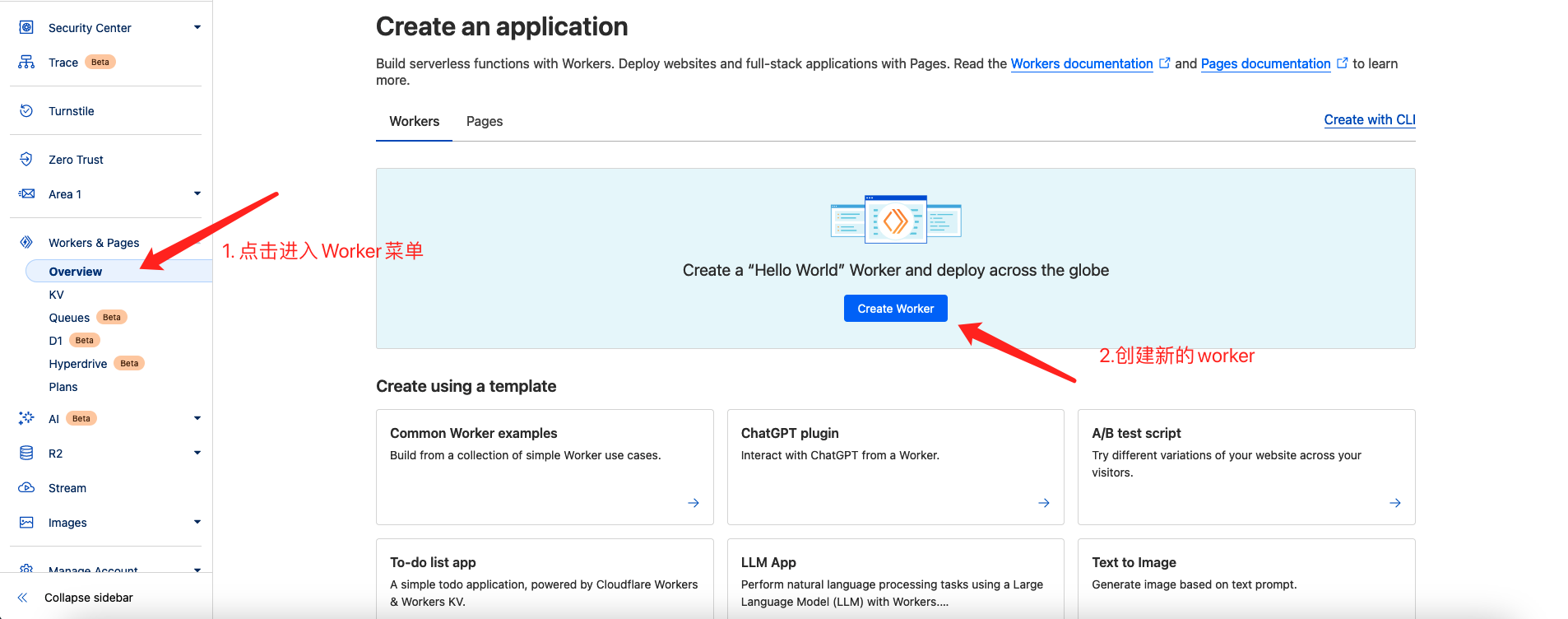Click the Security Center shield icon
1568x619 pixels.
pyautogui.click(x=26, y=27)
